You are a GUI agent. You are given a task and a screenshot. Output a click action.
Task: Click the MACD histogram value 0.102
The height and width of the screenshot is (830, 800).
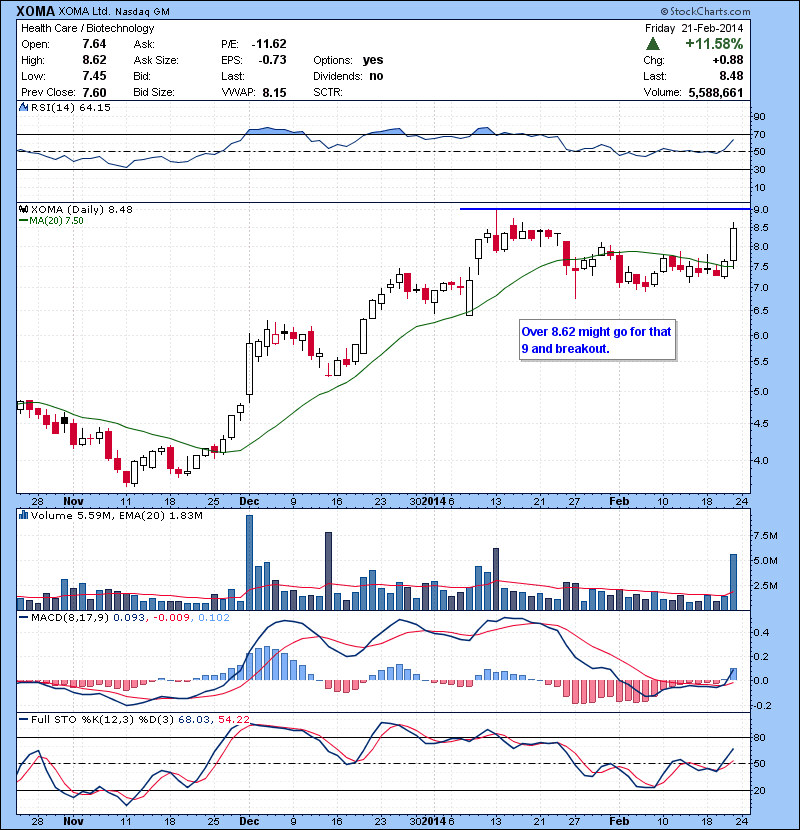coord(214,617)
